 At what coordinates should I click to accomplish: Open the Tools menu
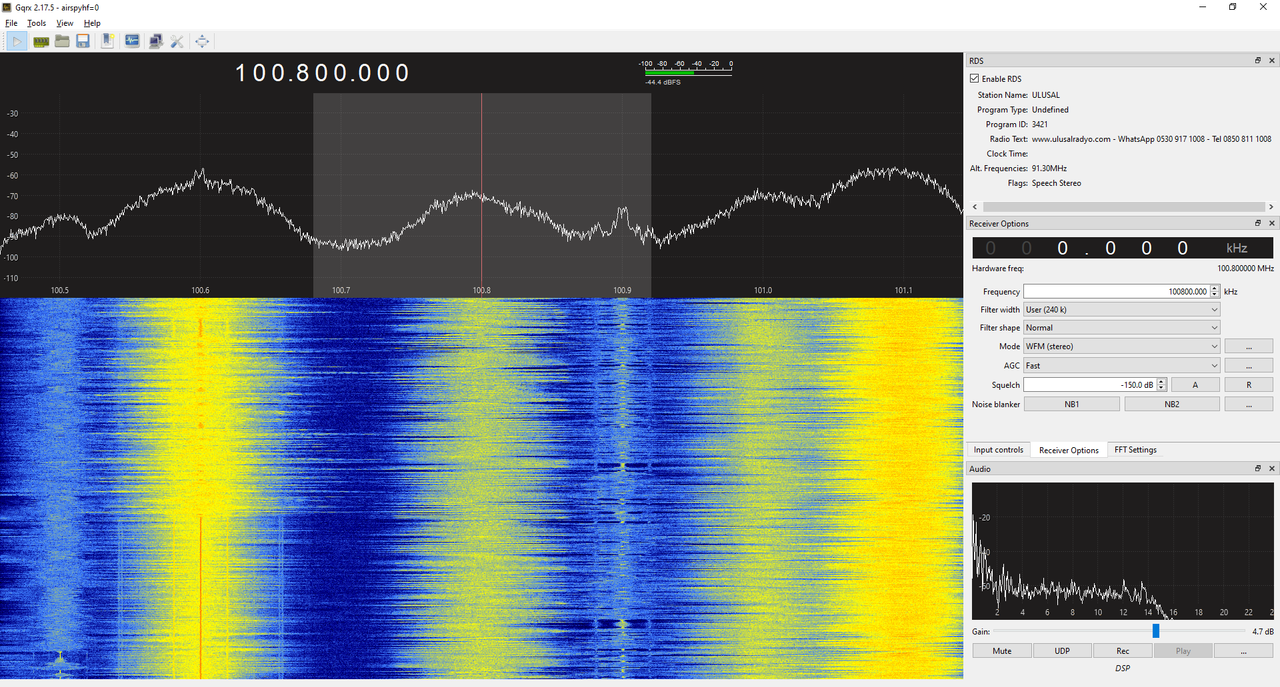point(36,23)
